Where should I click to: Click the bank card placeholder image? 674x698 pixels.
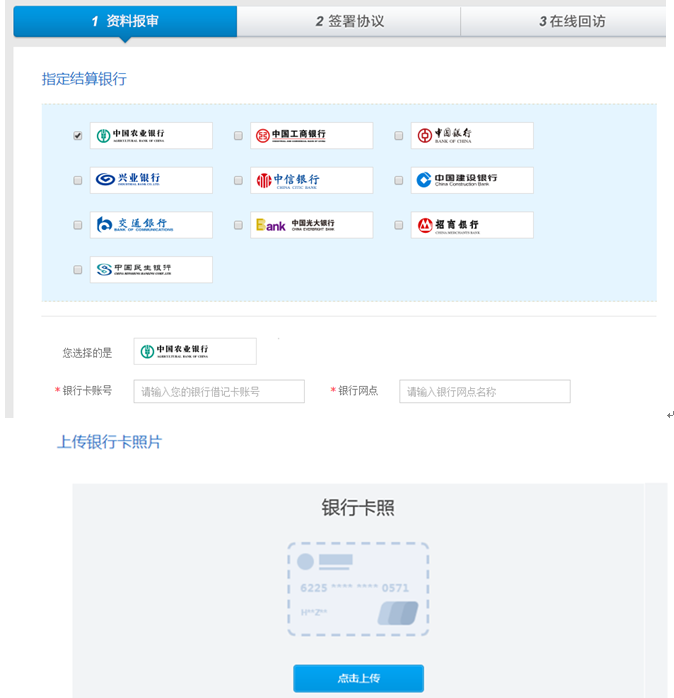tap(358, 589)
